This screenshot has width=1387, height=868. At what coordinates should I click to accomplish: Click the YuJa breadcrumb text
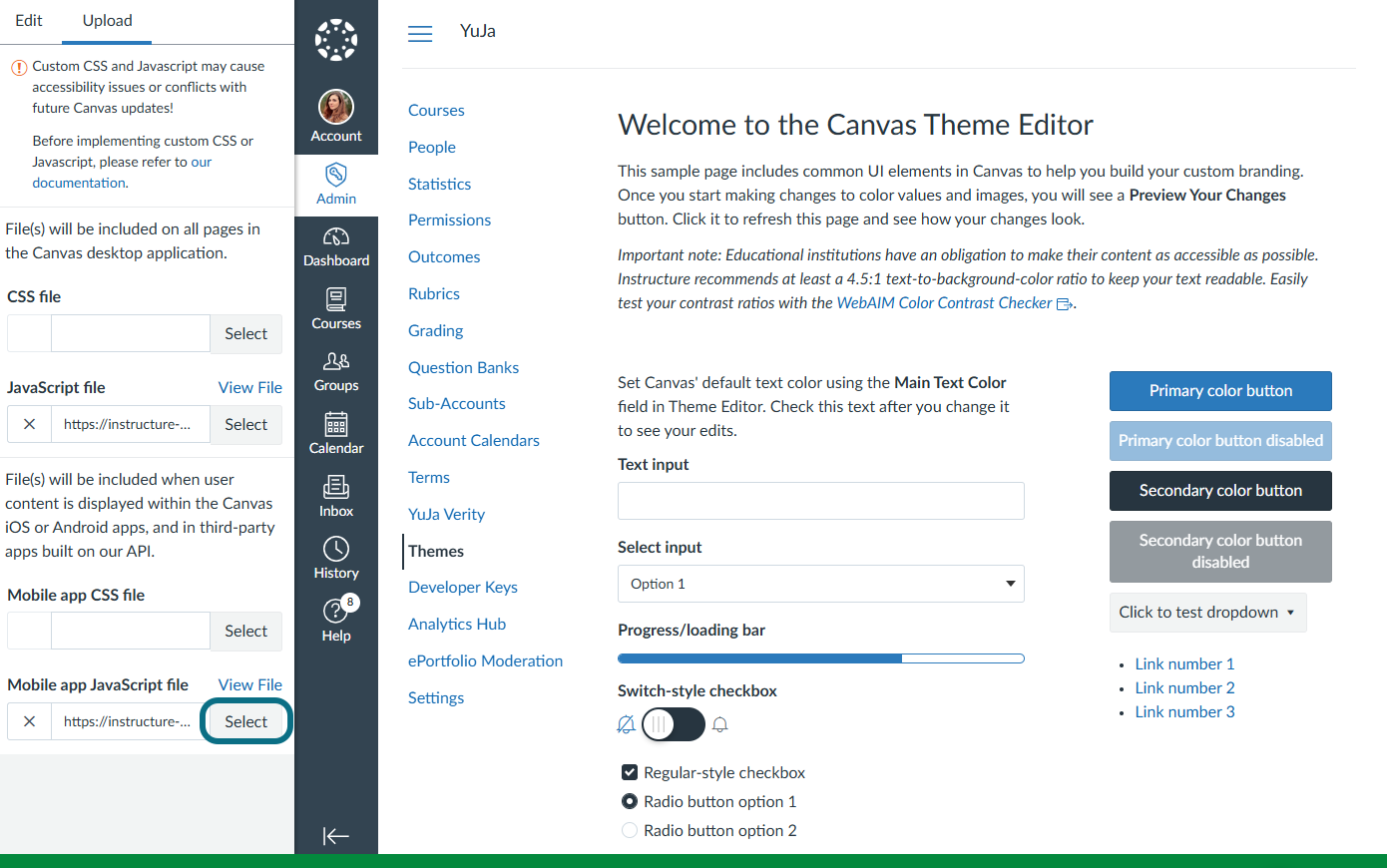click(478, 31)
